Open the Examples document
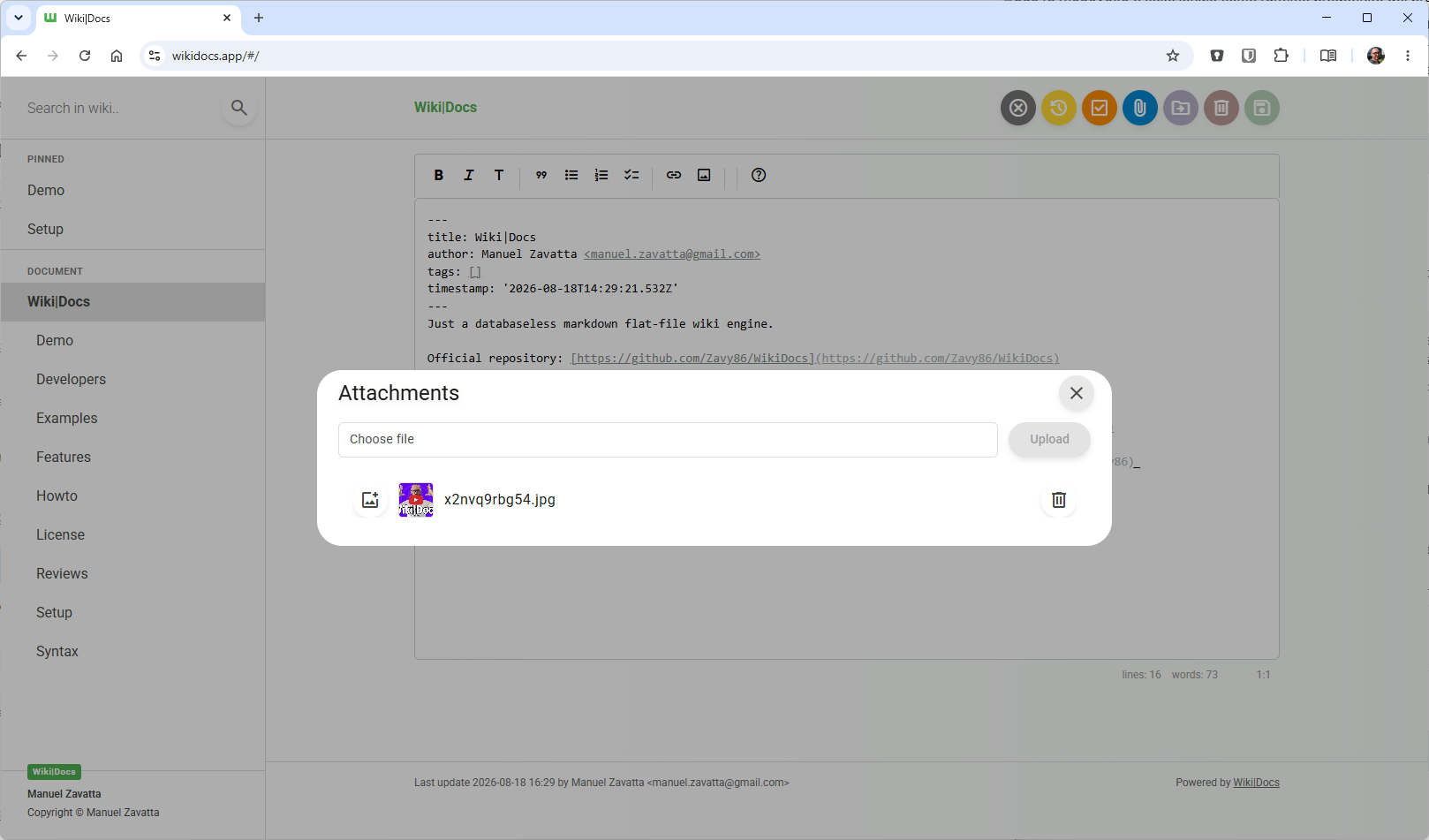1429x840 pixels. 132,418
